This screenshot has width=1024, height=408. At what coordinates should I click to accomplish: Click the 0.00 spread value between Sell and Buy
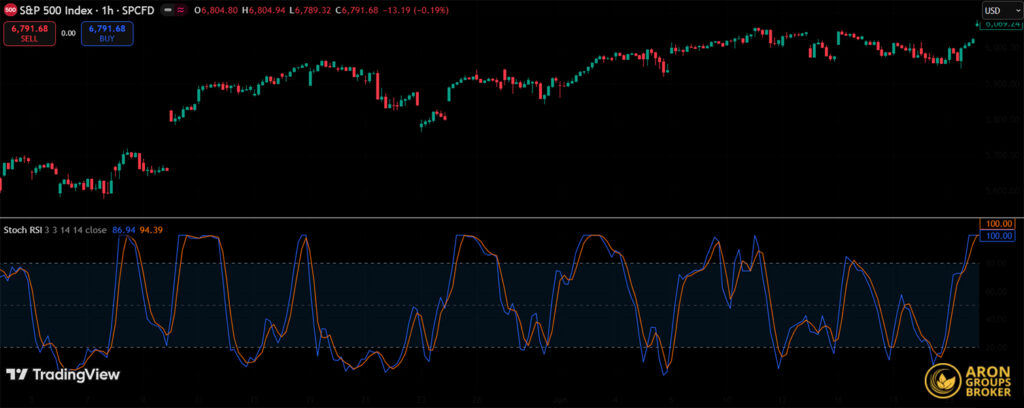(68, 33)
